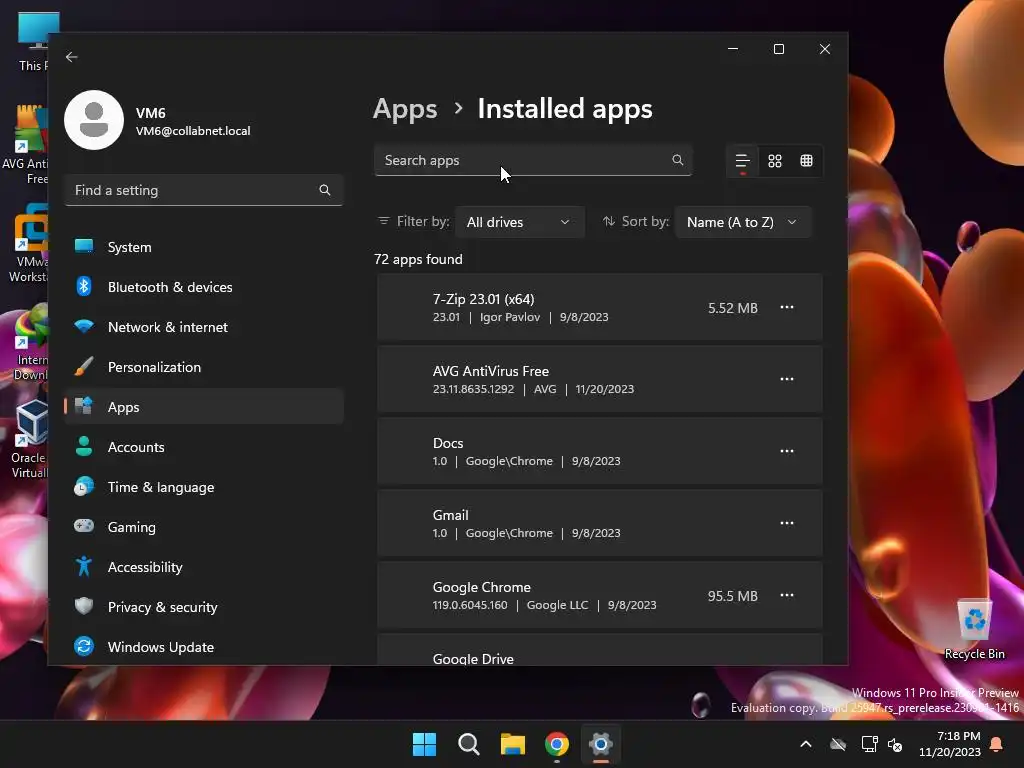Open System settings
This screenshot has width=1024, height=768.
[204, 247]
